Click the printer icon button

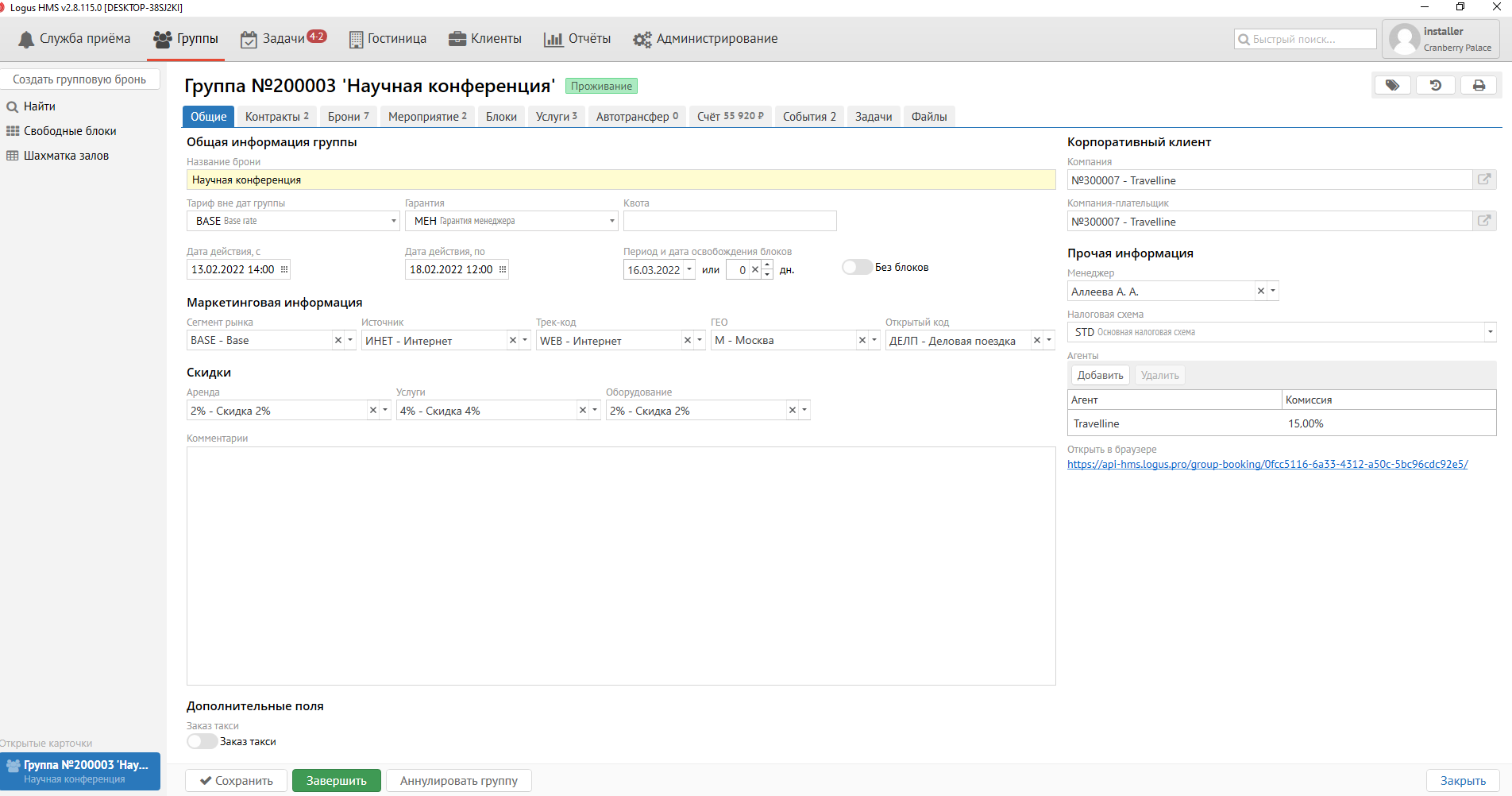[x=1478, y=85]
